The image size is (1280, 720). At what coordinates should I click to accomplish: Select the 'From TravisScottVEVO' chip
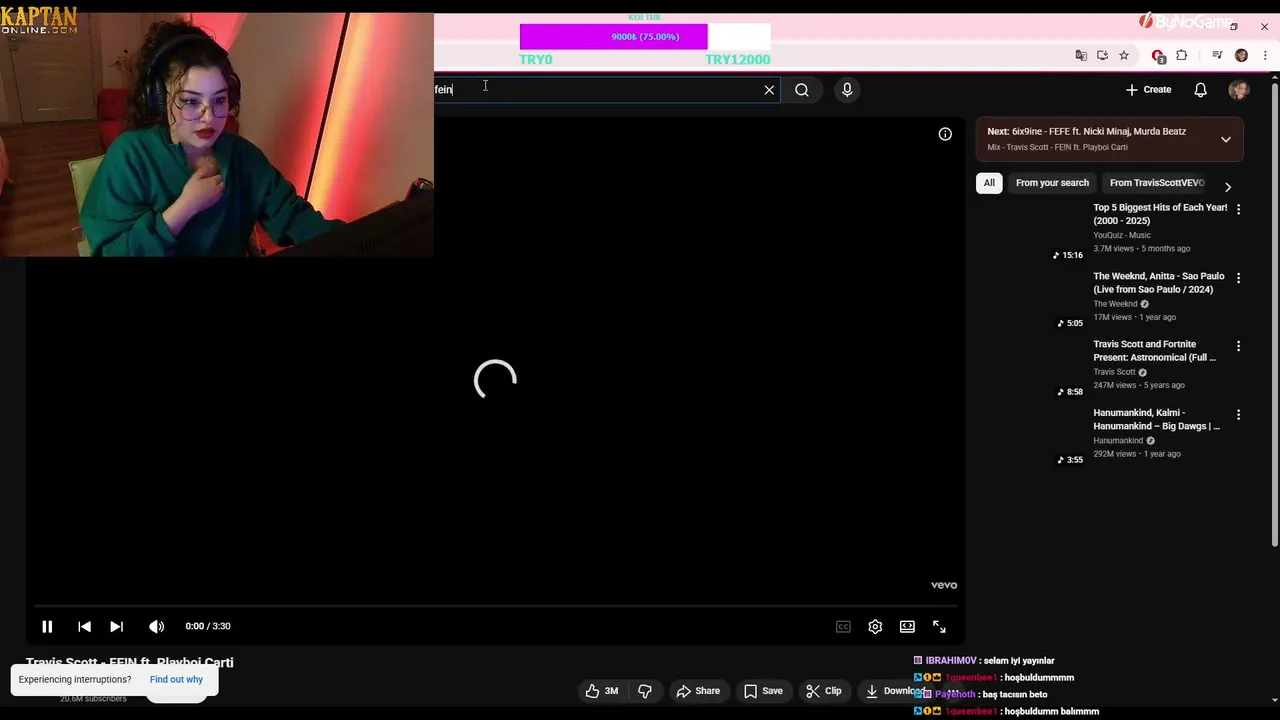click(x=1157, y=183)
